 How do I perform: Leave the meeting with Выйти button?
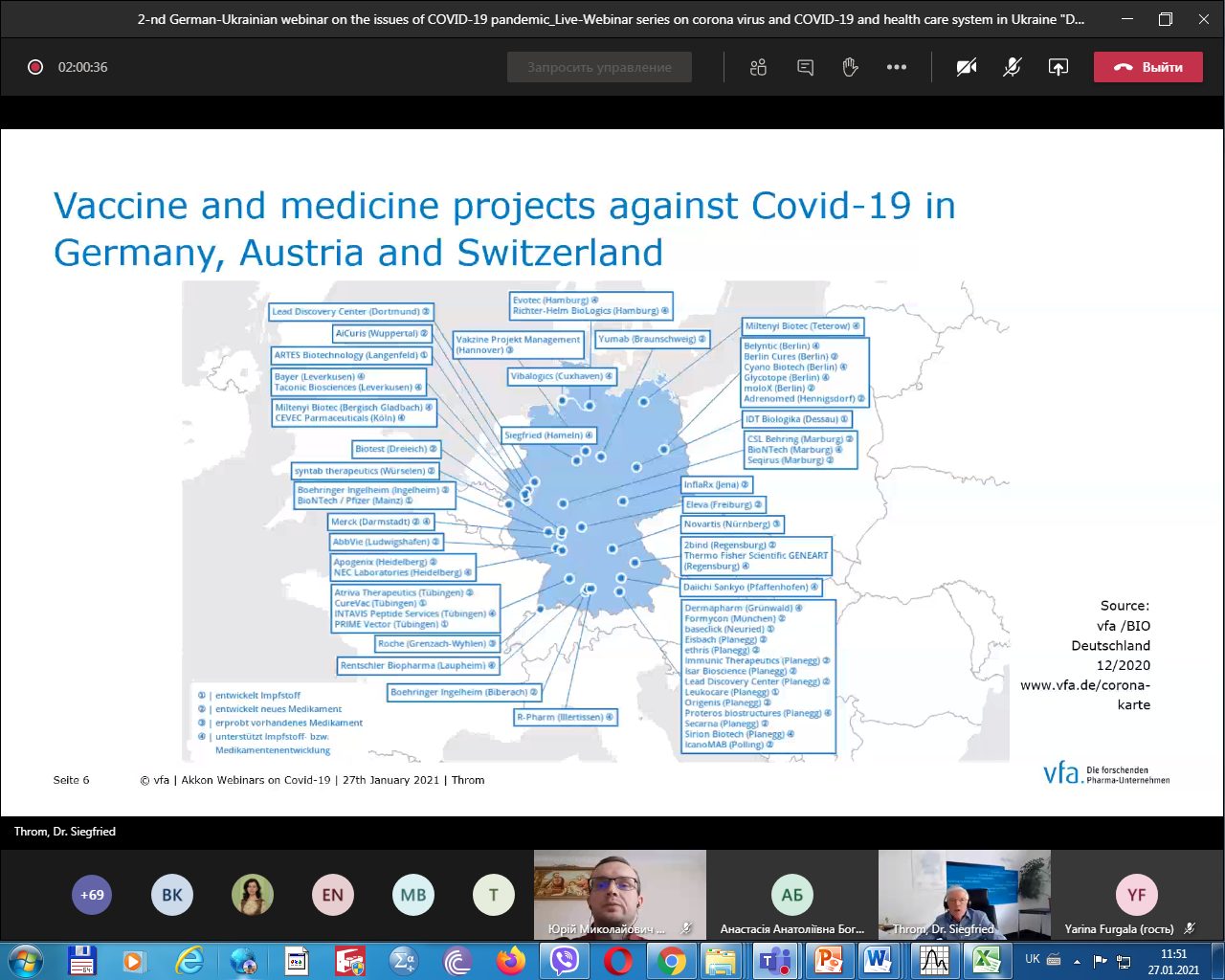tap(1147, 67)
